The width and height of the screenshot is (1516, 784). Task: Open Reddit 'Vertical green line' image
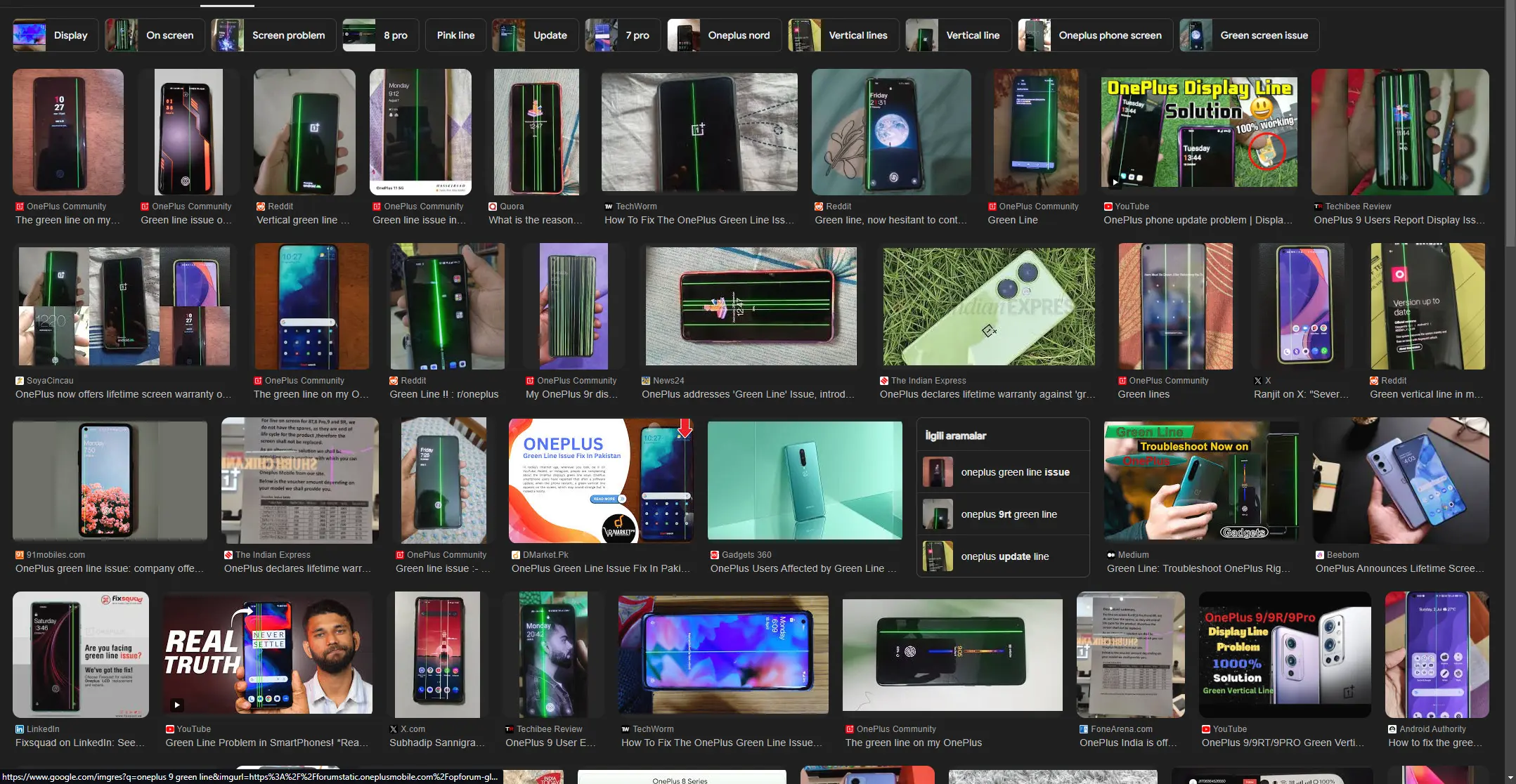304,132
